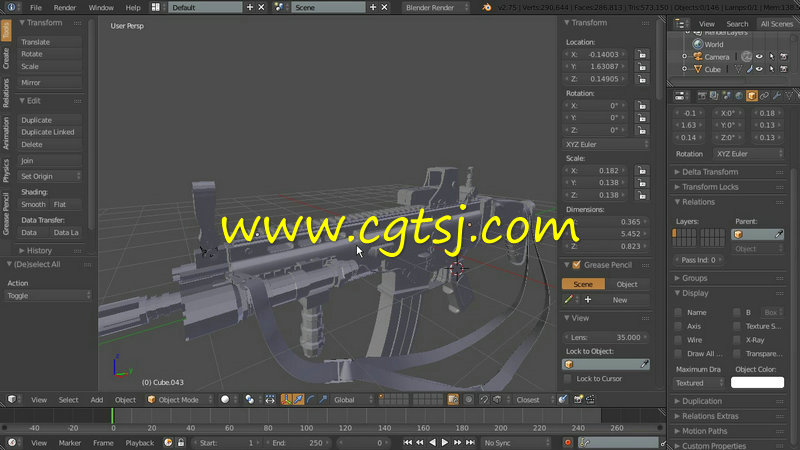The image size is (800, 450).
Task: Click the Translate button
Action: pos(49,42)
